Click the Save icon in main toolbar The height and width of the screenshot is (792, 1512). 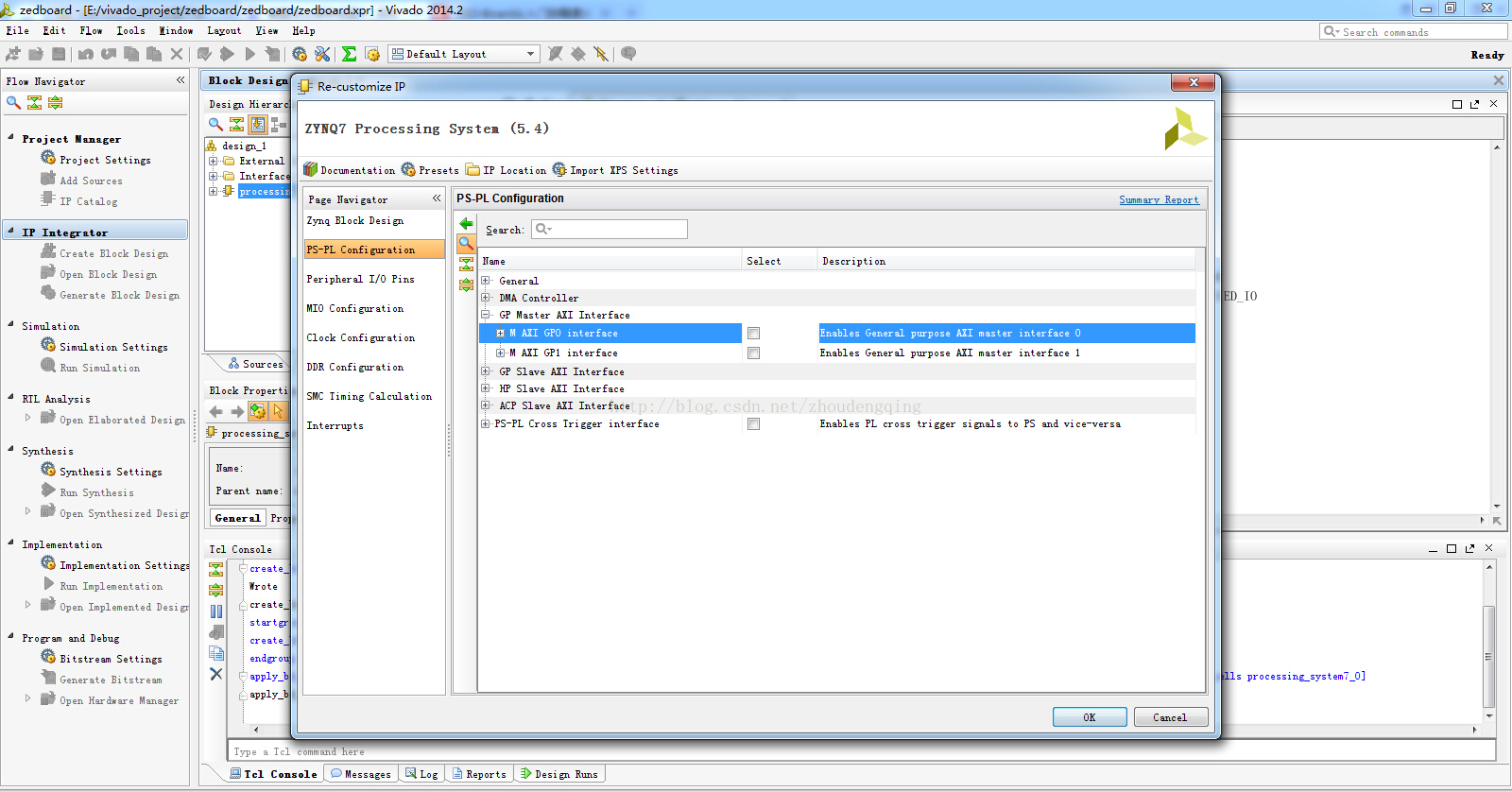[x=59, y=54]
